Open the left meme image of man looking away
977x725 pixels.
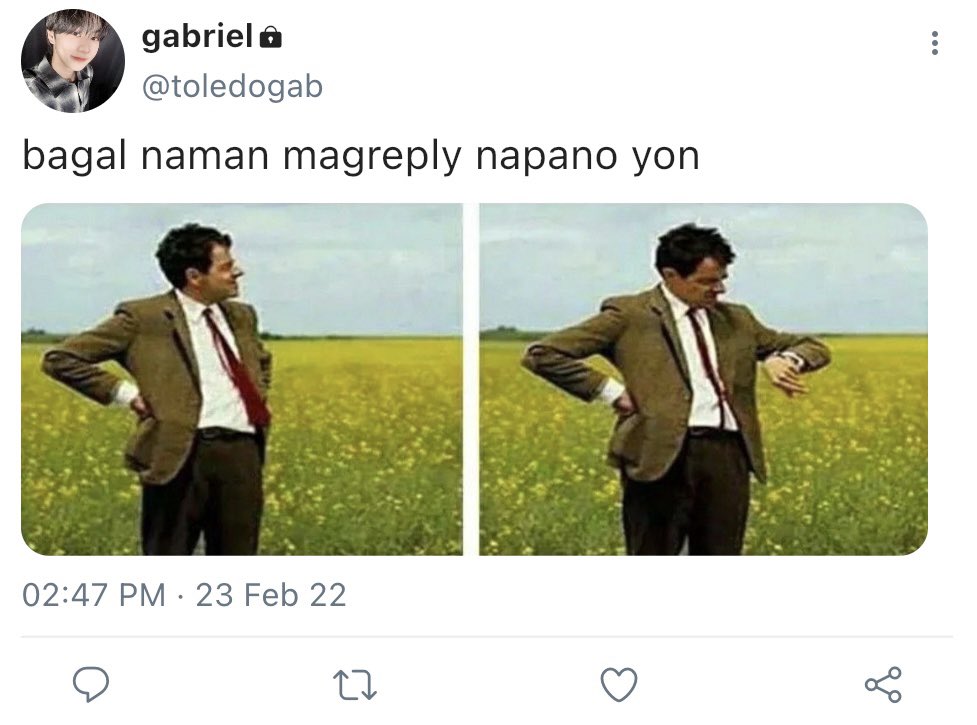pyautogui.click(x=242, y=379)
